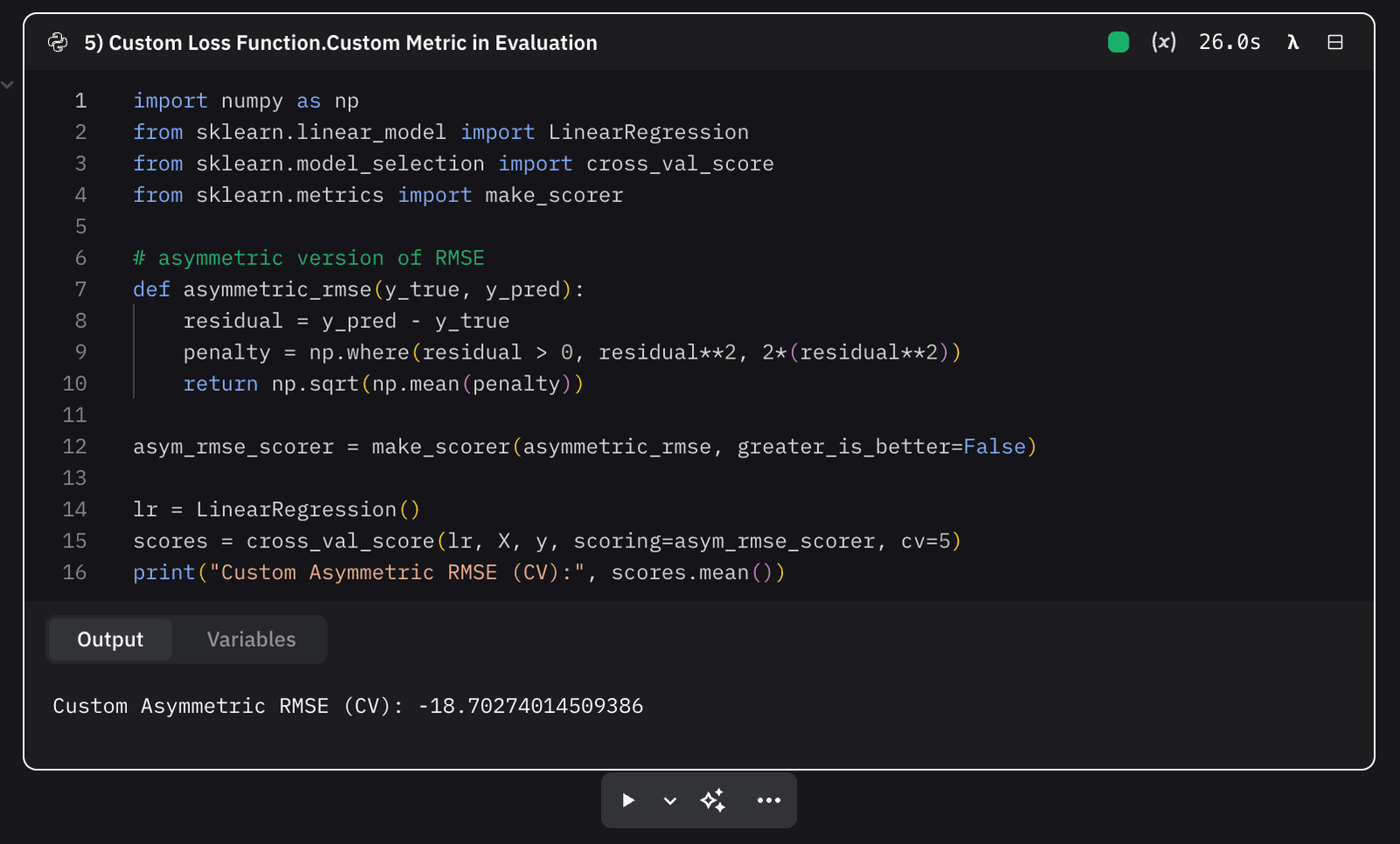Place cursor on the 'False' keyword in line 12
This screenshot has width=1400, height=844.
[x=994, y=447]
